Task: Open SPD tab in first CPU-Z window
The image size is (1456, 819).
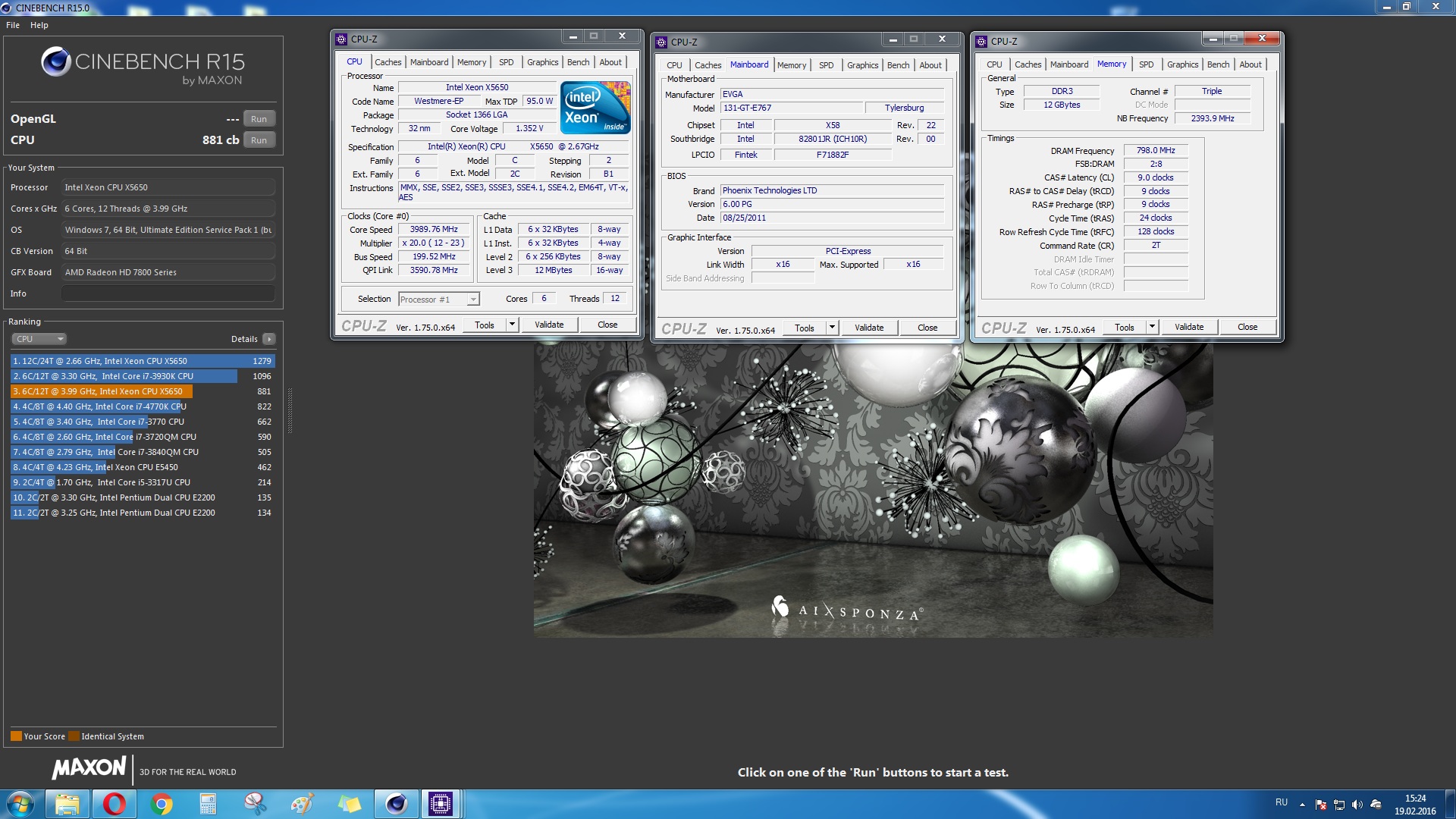Action: 506,62
